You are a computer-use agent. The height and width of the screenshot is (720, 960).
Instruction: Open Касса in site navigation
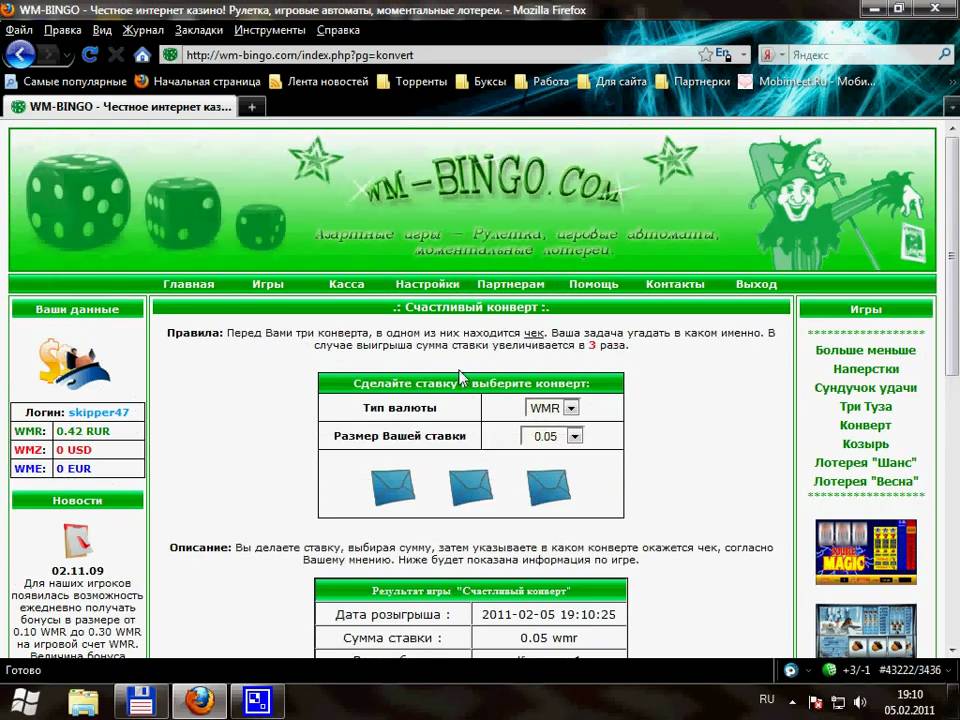pyautogui.click(x=347, y=284)
